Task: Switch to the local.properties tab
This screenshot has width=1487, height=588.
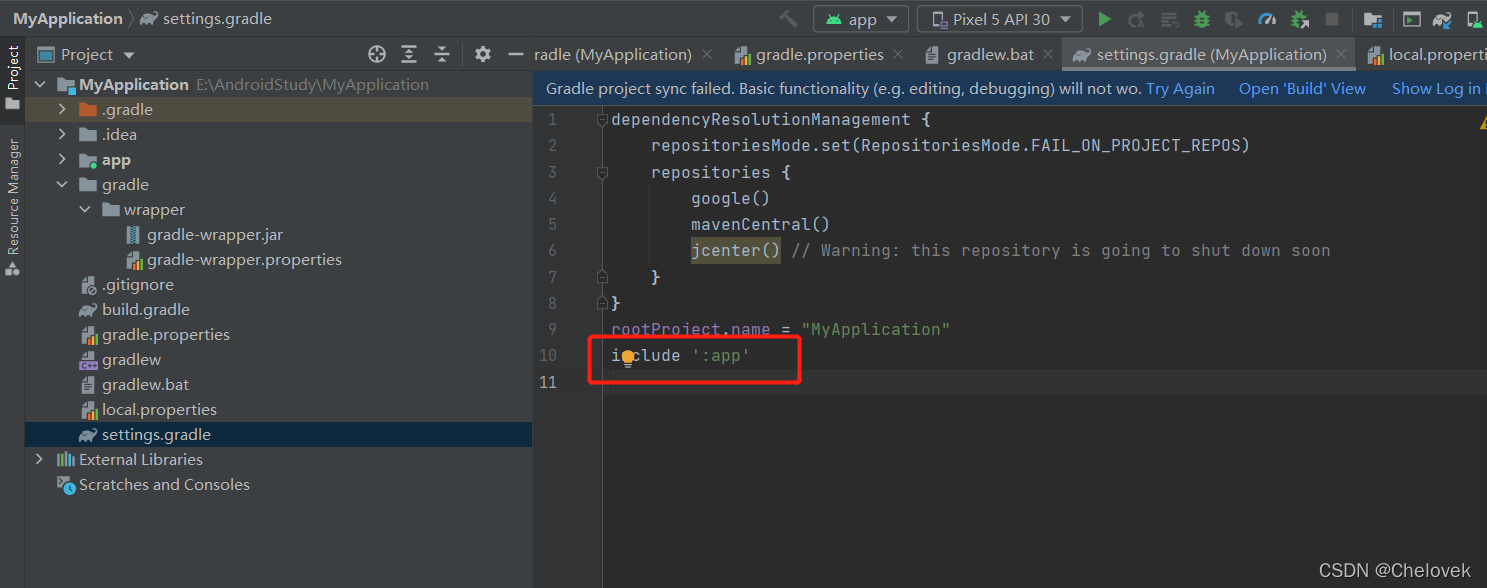Action: pyautogui.click(x=1428, y=54)
